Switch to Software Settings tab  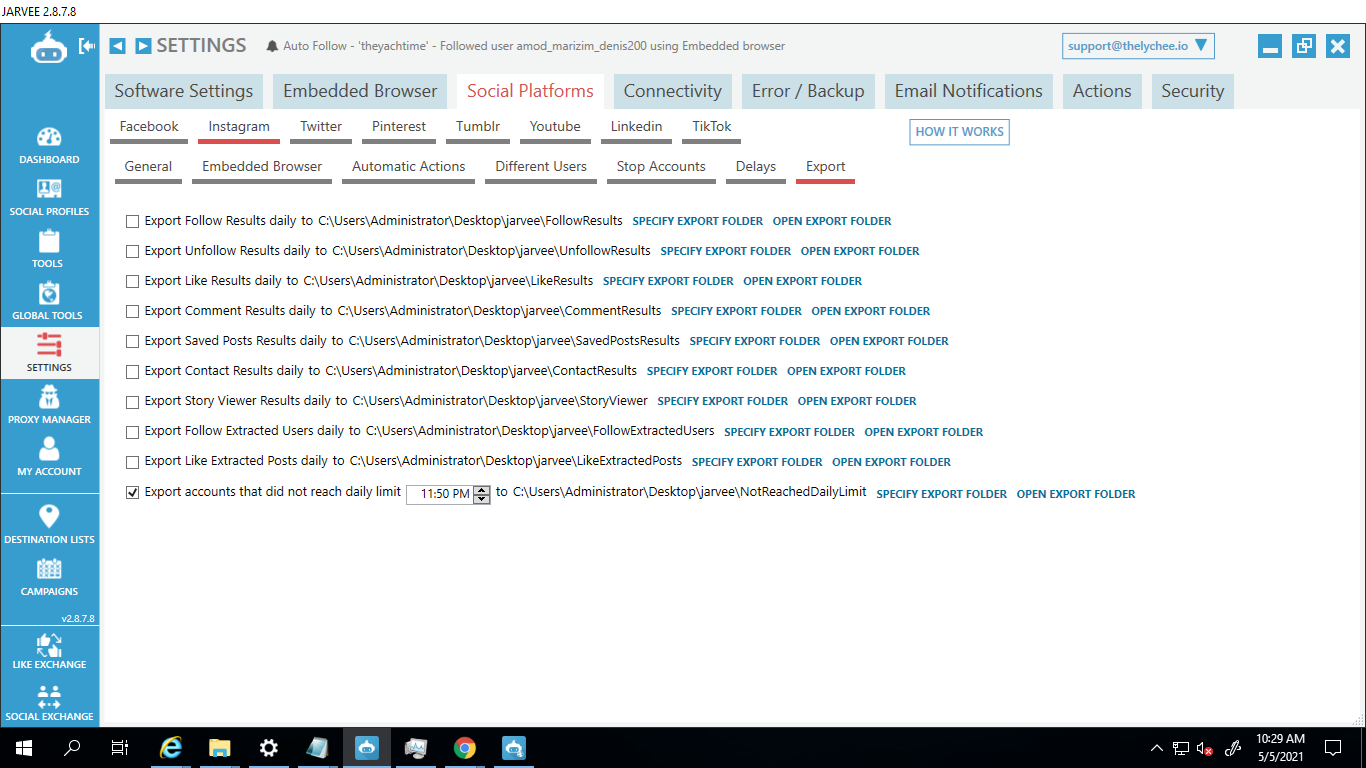[x=184, y=91]
